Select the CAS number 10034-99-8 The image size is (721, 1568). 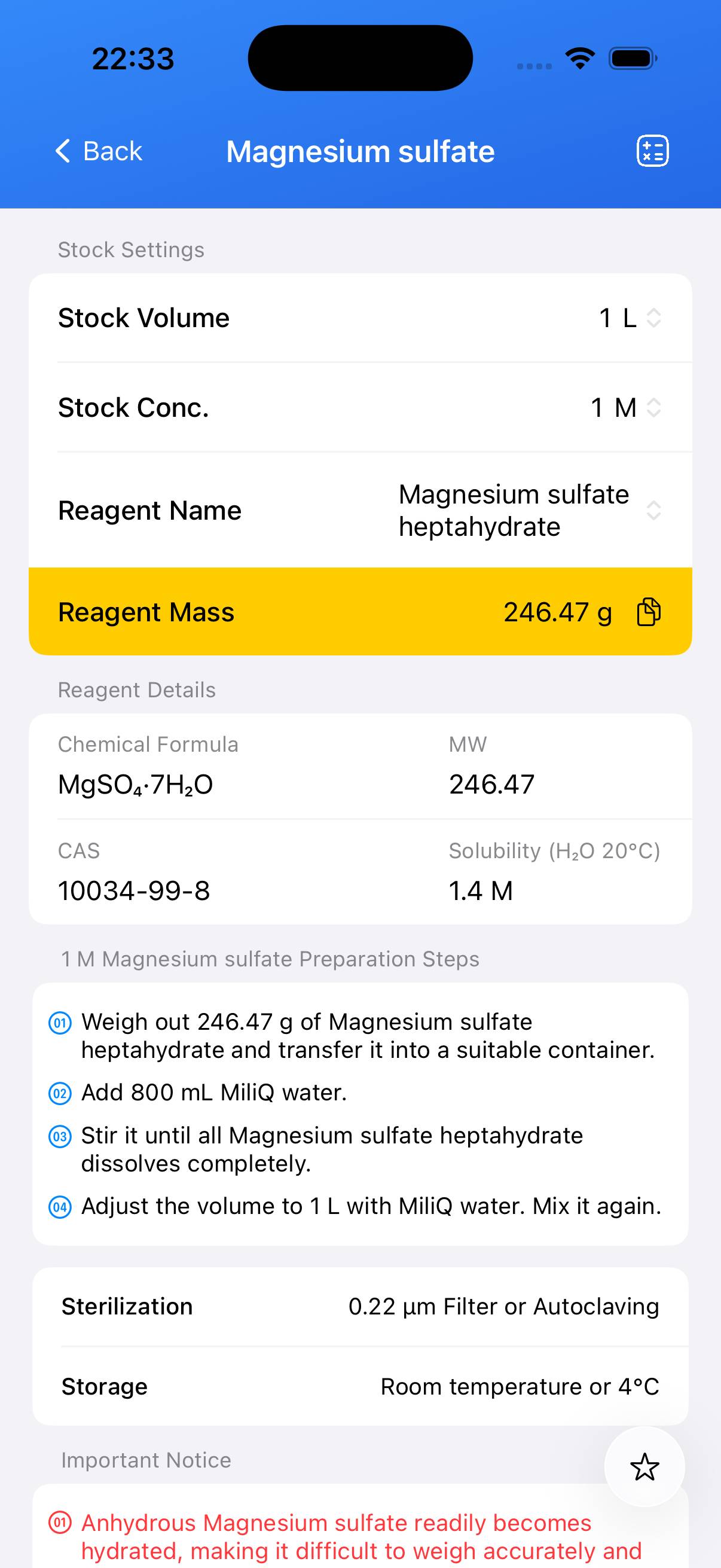[x=134, y=890]
